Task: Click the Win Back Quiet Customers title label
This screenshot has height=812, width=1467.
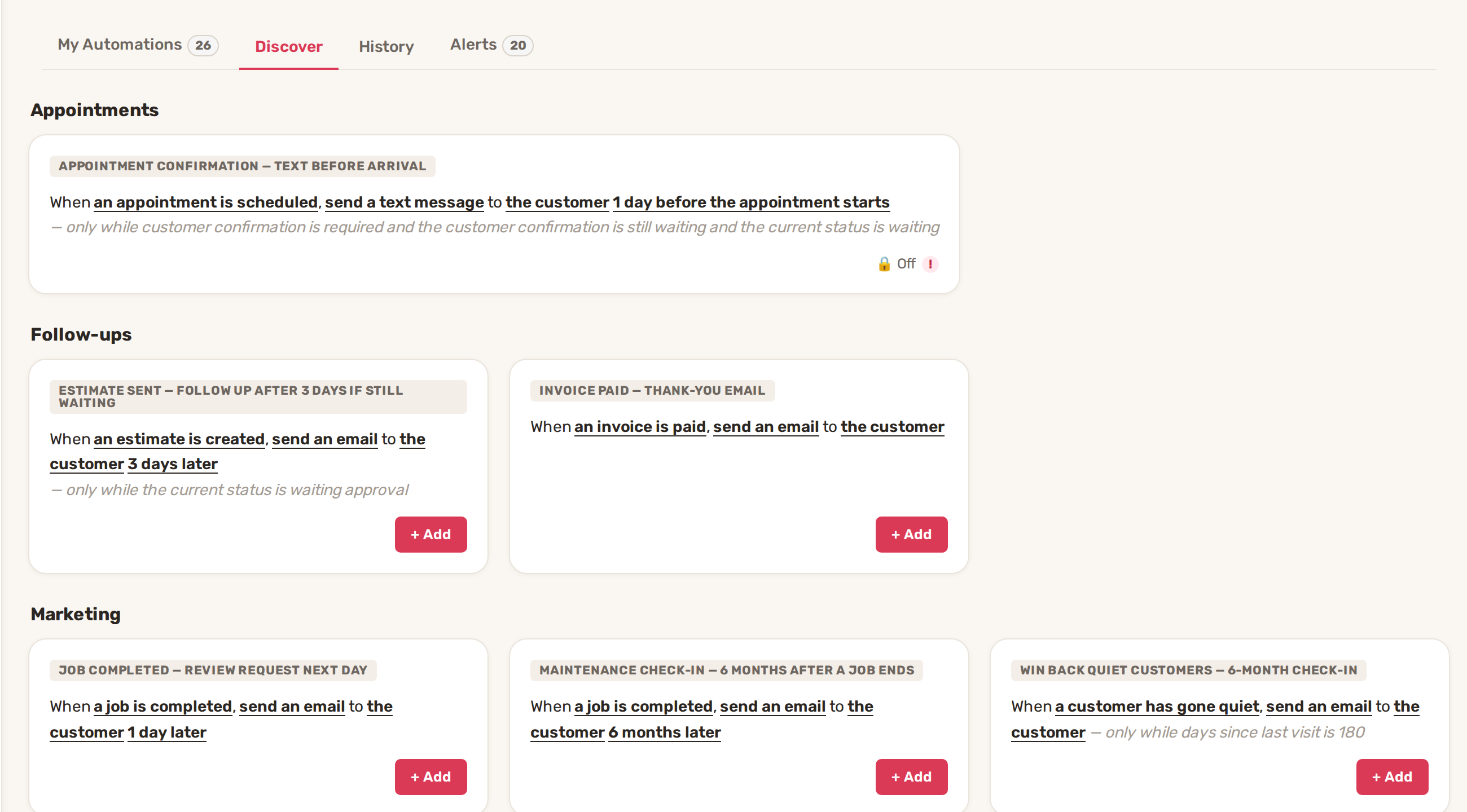Action: (1188, 670)
